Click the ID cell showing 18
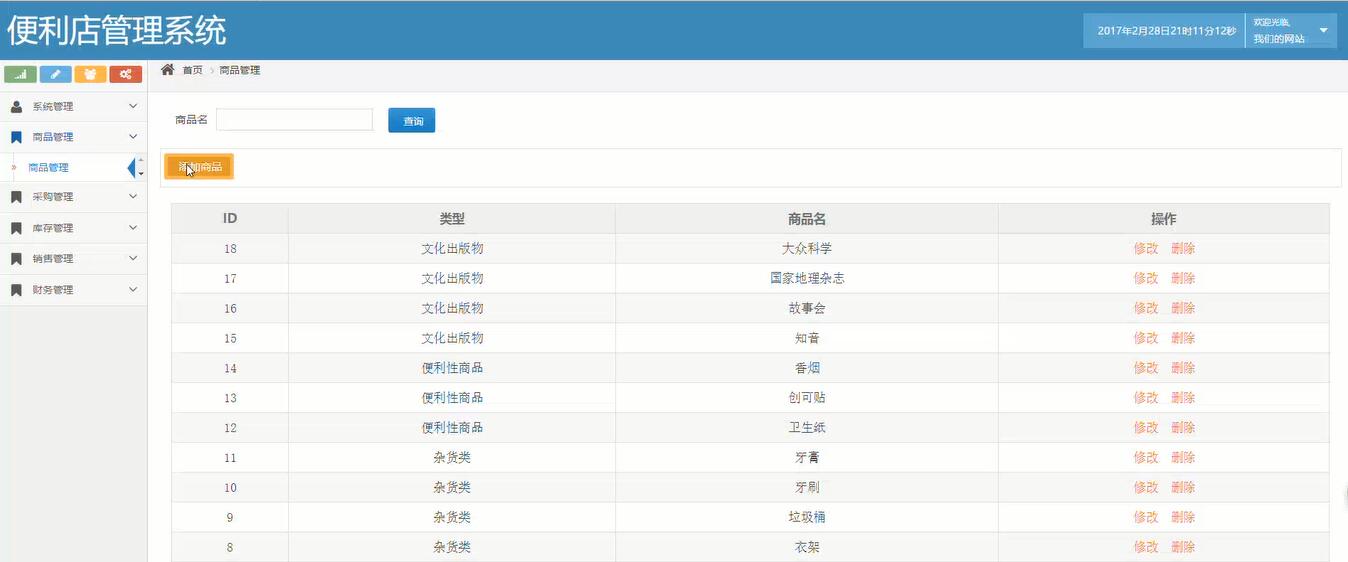 coord(230,249)
